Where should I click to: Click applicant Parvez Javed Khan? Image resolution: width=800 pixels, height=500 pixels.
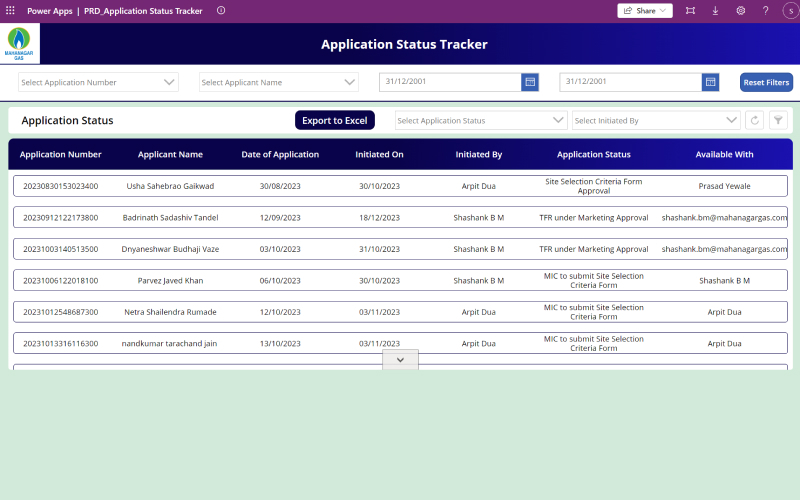[170, 281]
